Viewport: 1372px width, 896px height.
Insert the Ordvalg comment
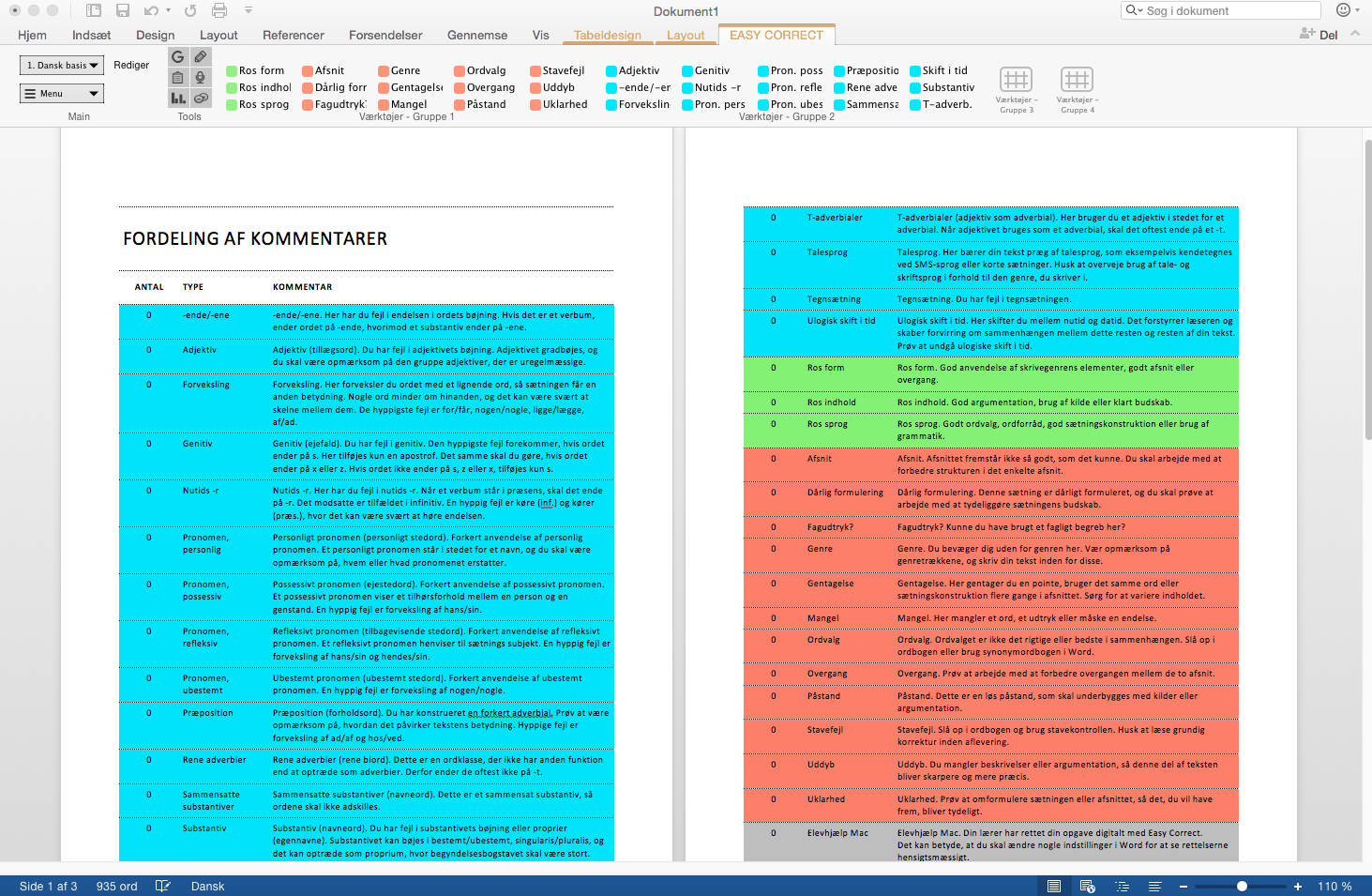[x=480, y=70]
